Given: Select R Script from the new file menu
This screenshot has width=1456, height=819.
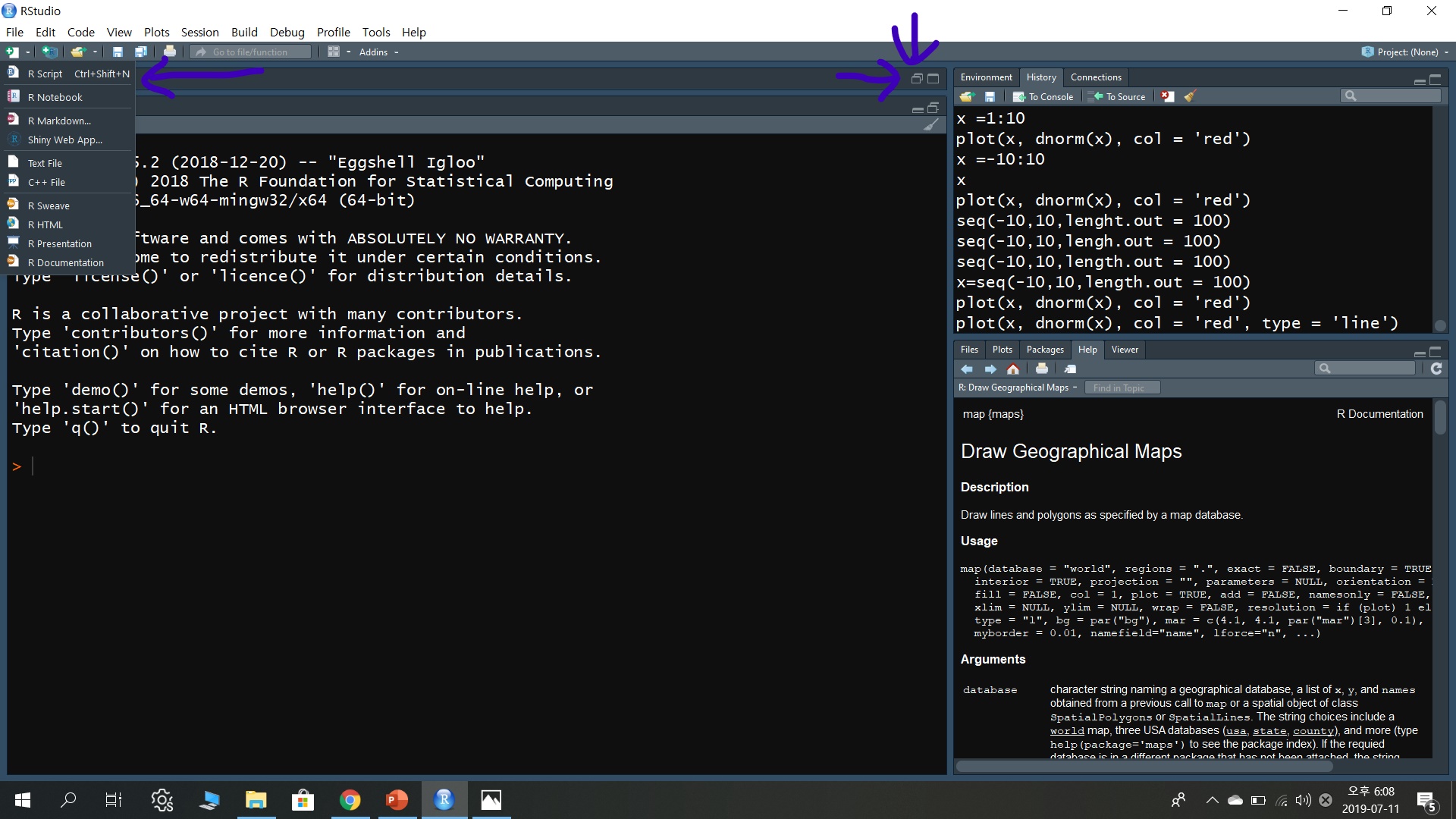Looking at the screenshot, I should pyautogui.click(x=45, y=74).
